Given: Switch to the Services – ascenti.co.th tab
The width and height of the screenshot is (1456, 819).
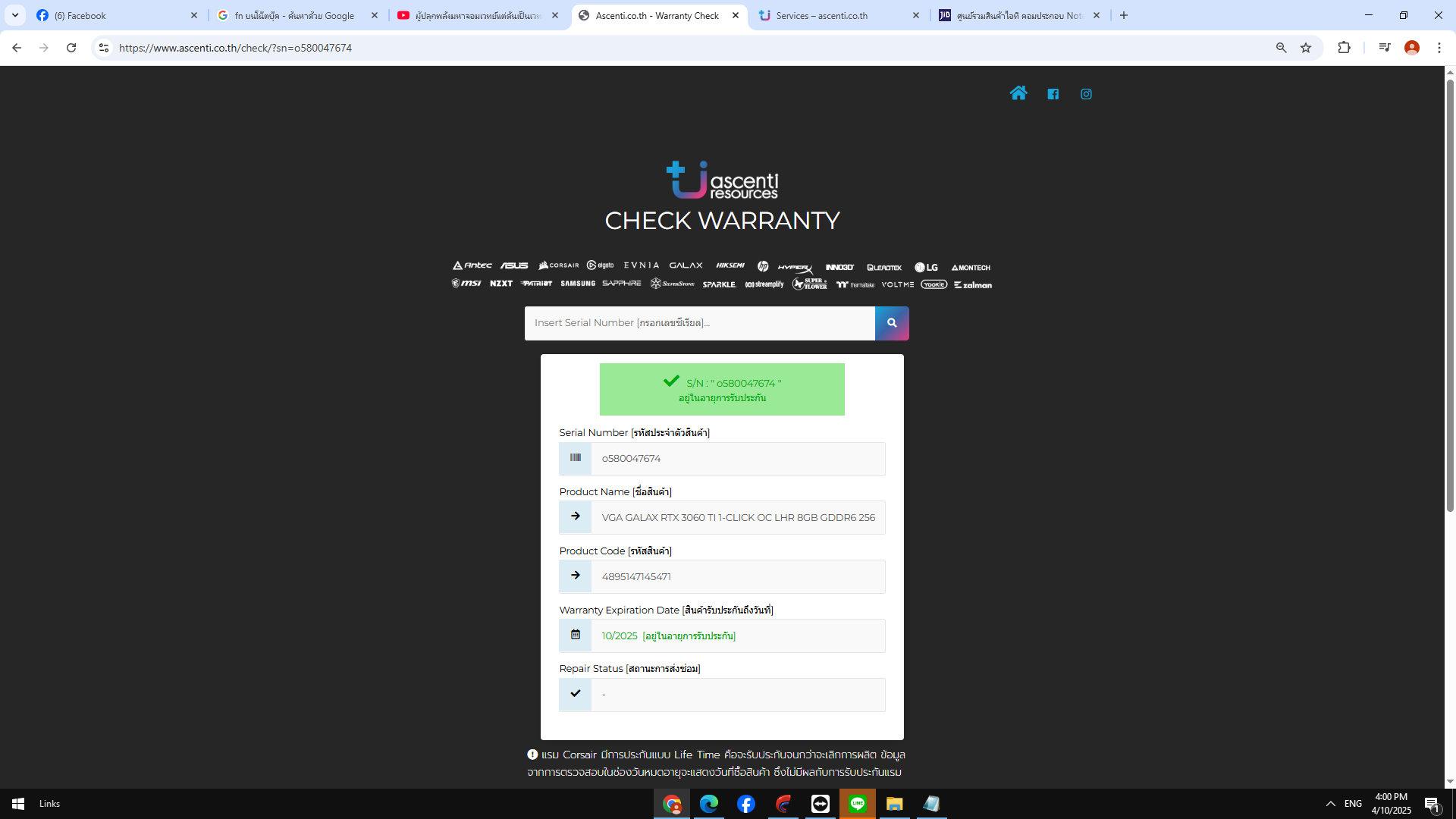Looking at the screenshot, I should 838,15.
